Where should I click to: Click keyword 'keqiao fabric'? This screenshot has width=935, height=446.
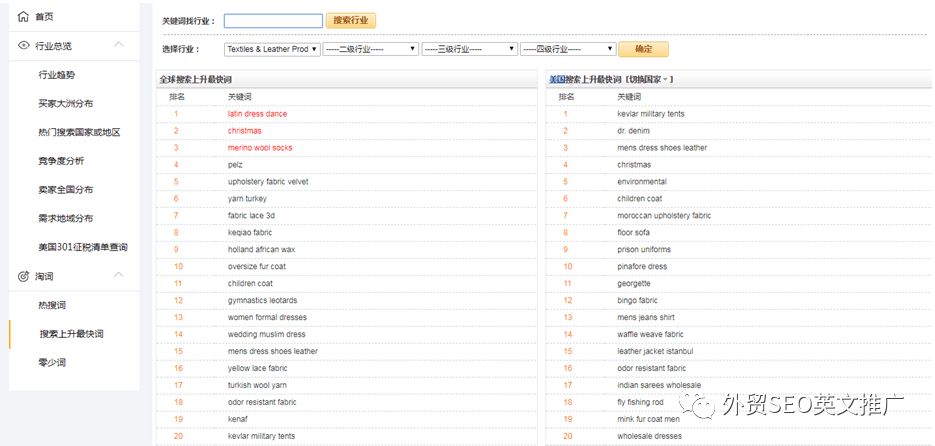[x=249, y=233]
